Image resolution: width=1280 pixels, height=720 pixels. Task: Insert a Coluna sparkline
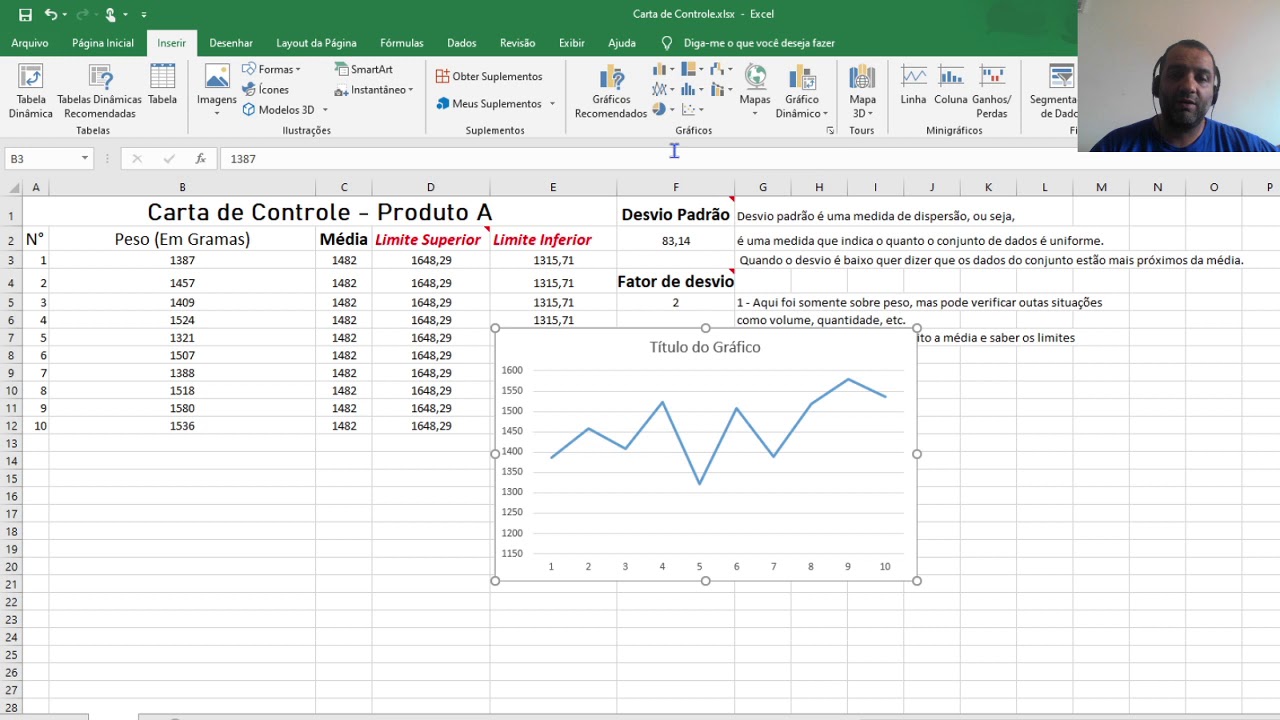950,85
